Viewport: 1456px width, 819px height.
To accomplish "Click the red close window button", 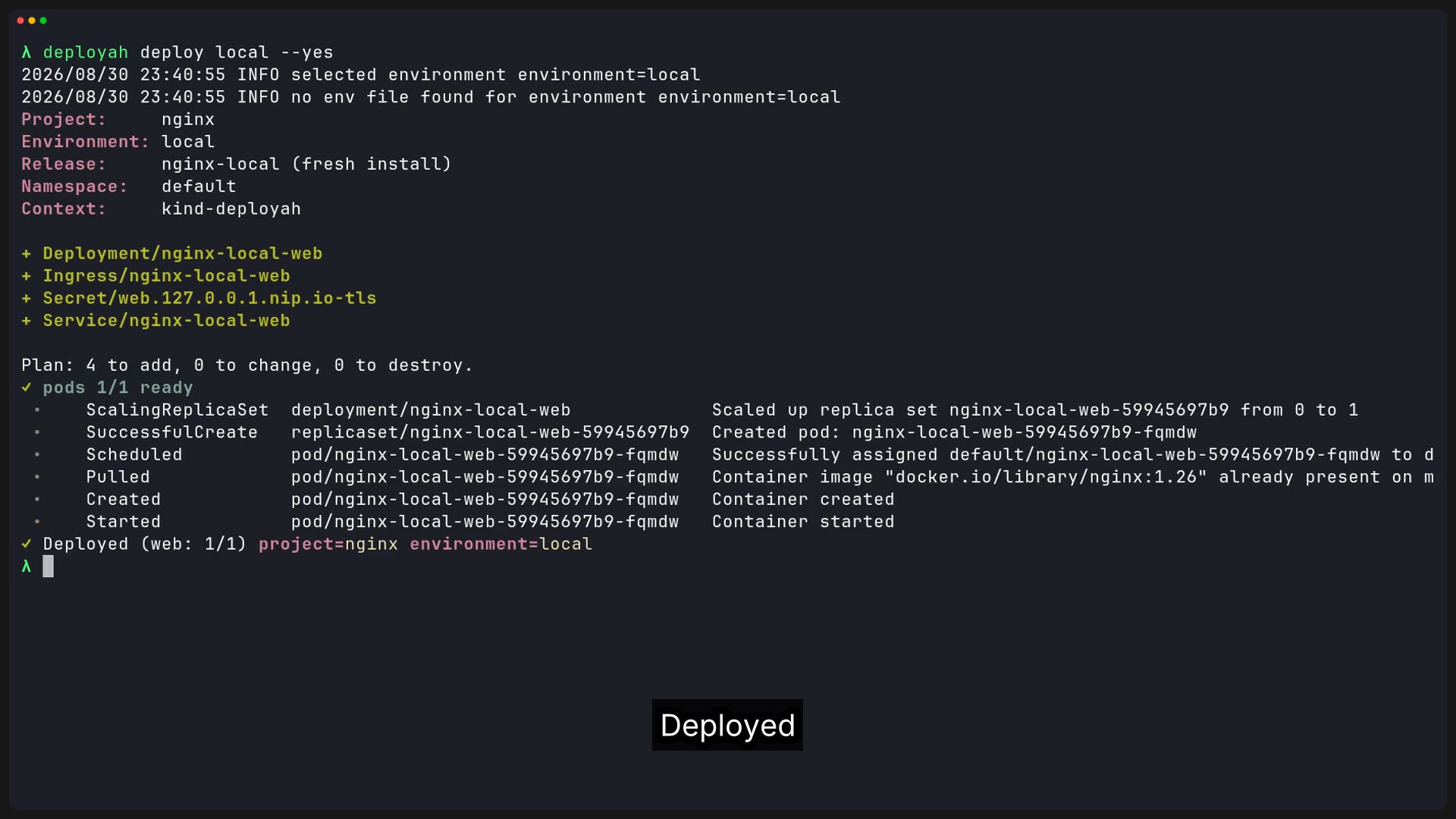I will [x=20, y=20].
